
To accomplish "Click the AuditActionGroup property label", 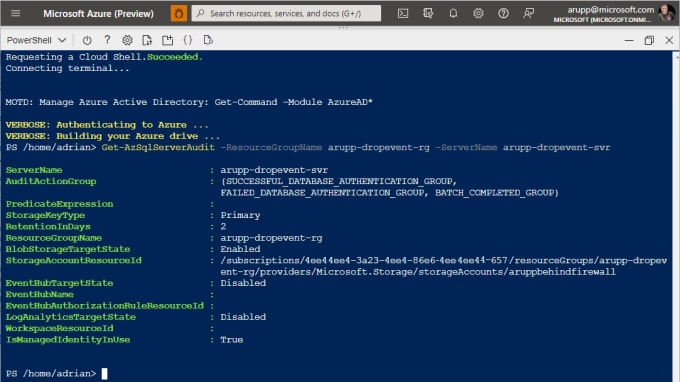I will [x=51, y=181].
